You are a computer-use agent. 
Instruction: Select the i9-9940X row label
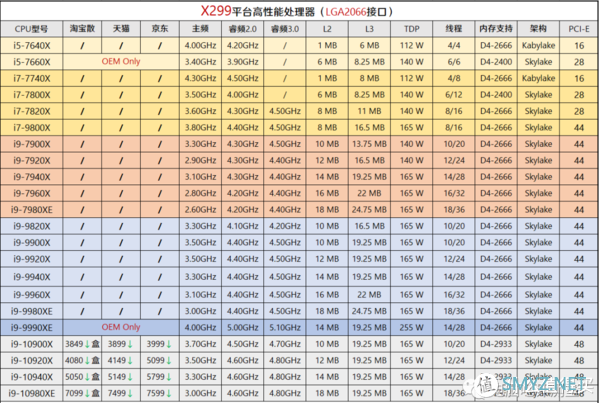tap(32, 277)
